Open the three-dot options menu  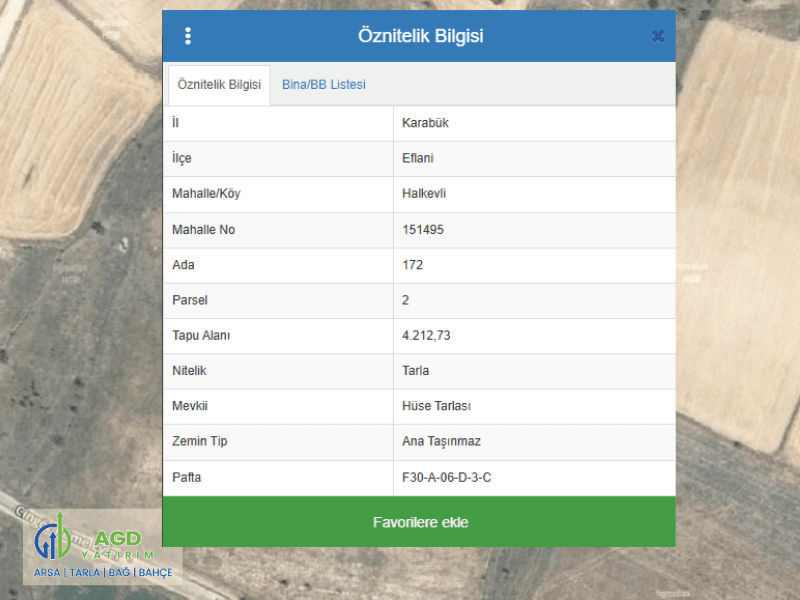(x=188, y=36)
